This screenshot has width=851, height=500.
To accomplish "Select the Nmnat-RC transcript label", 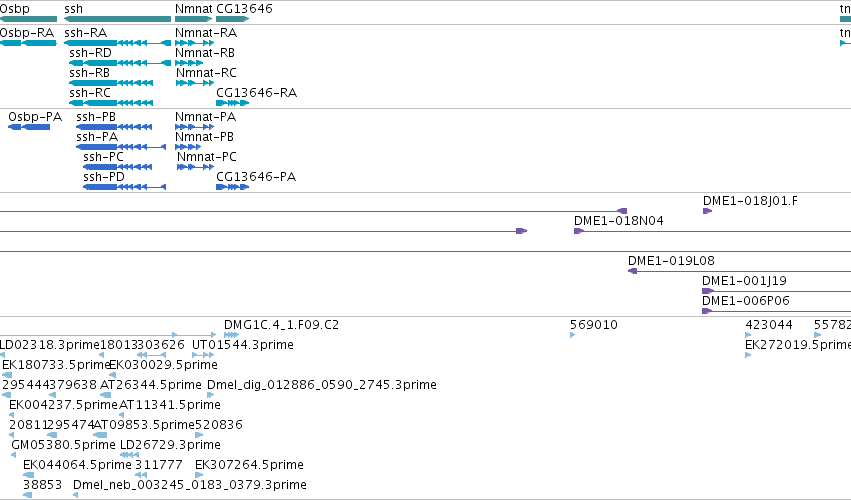I will tap(206, 73).
